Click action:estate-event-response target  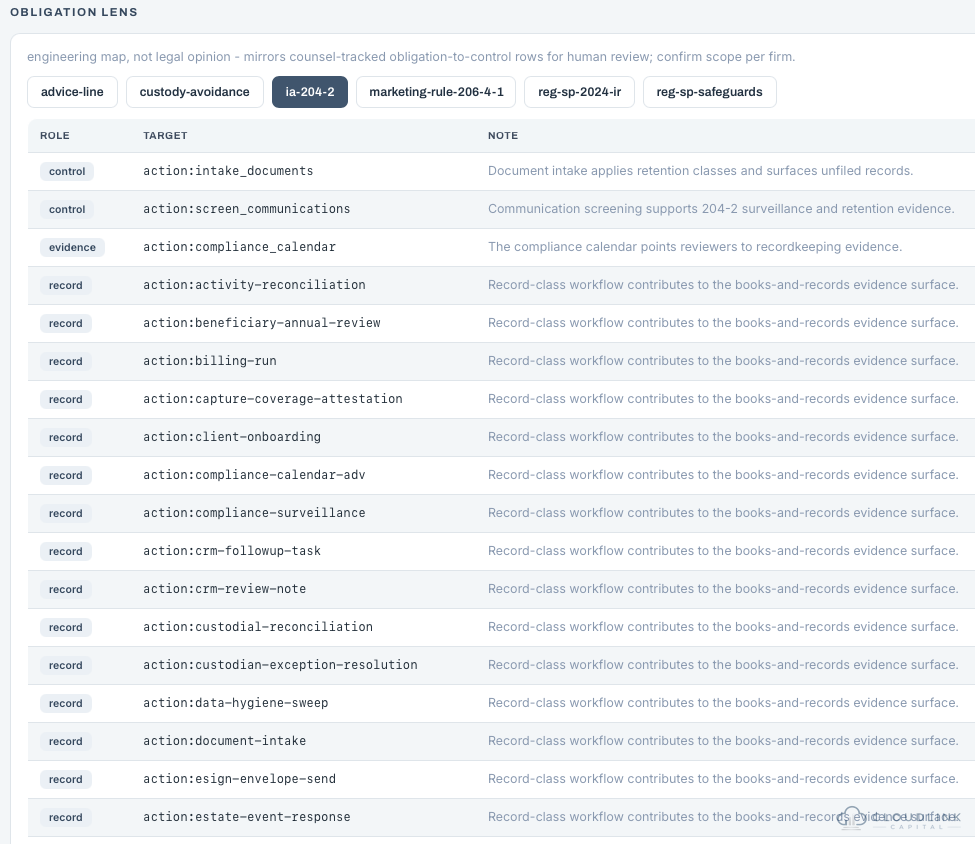[x=247, y=817]
